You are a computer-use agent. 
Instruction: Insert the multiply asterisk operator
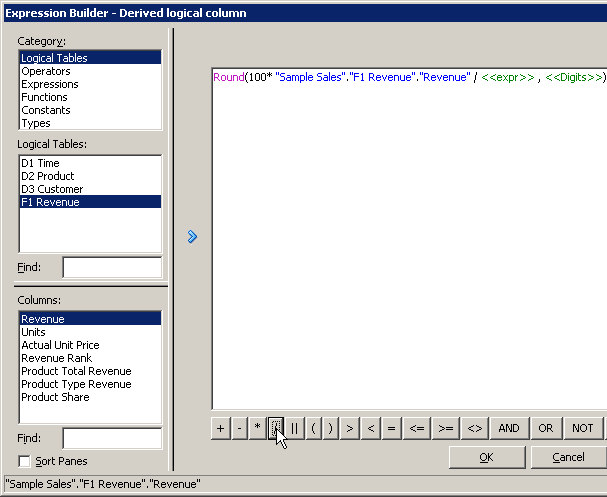pos(257,428)
